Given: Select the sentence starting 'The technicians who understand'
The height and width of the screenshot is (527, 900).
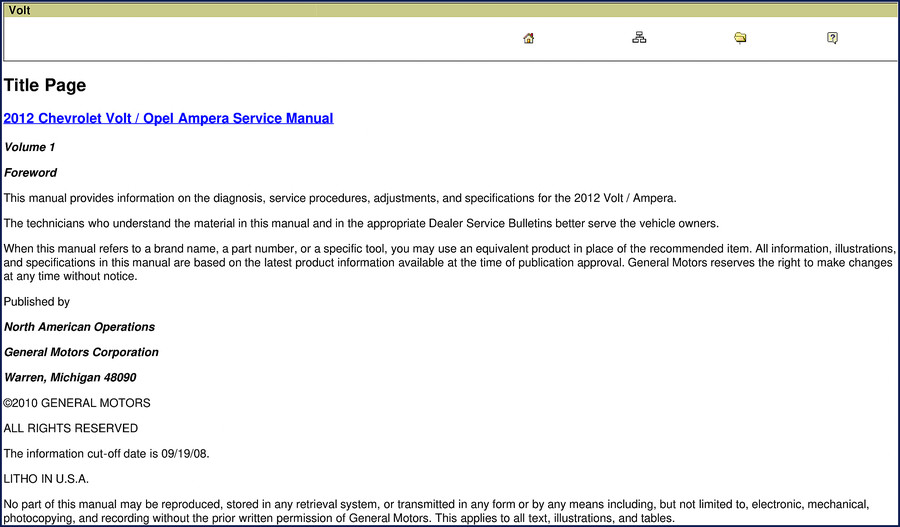Looking at the screenshot, I should (x=361, y=223).
